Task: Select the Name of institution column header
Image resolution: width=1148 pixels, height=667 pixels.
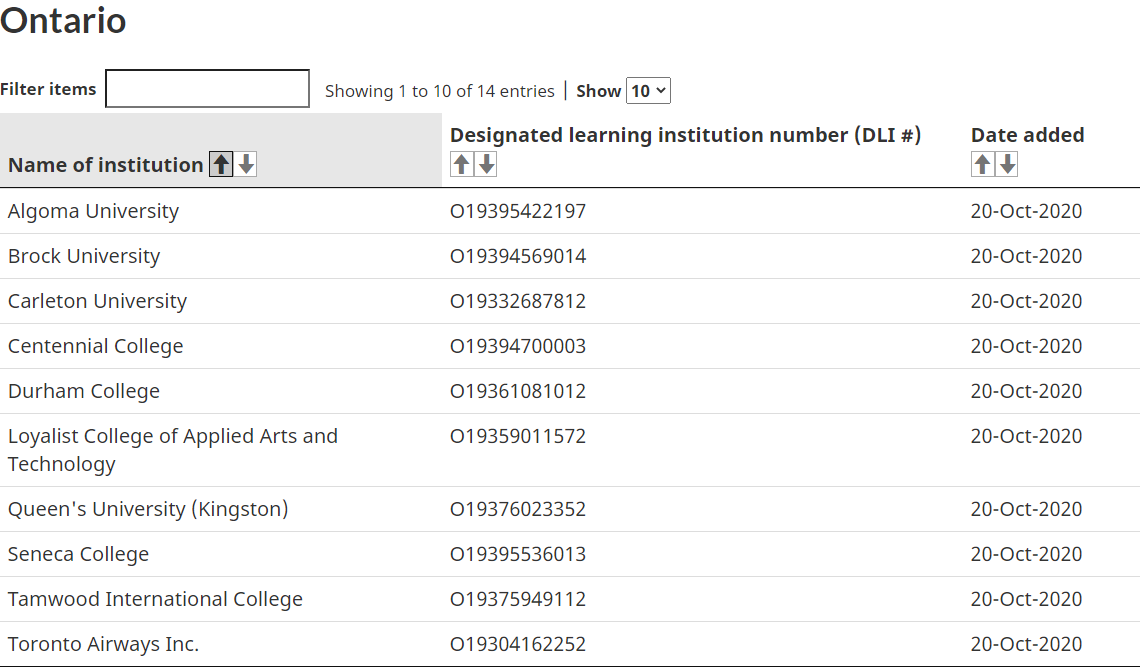Action: tap(105, 165)
